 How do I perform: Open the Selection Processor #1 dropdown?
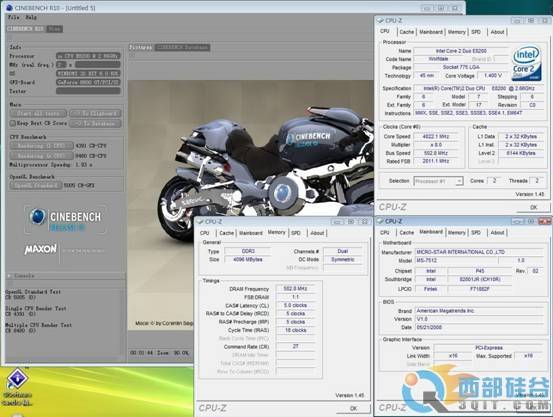click(438, 181)
